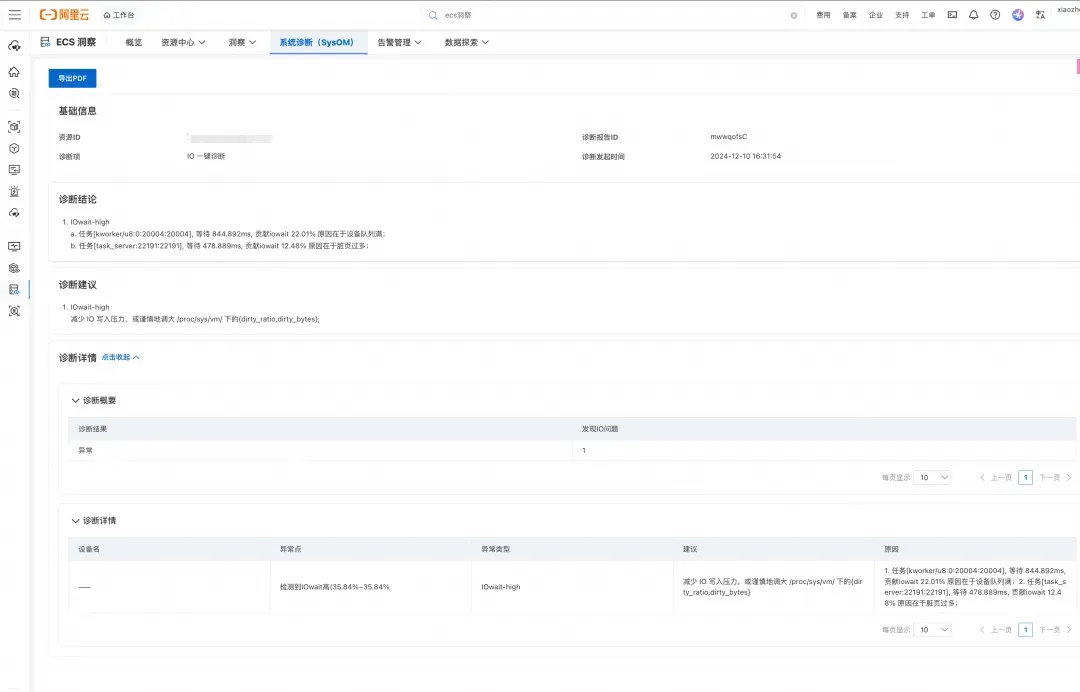Click the 基础信息 heading
This screenshot has width=1080, height=692.
coord(78,111)
